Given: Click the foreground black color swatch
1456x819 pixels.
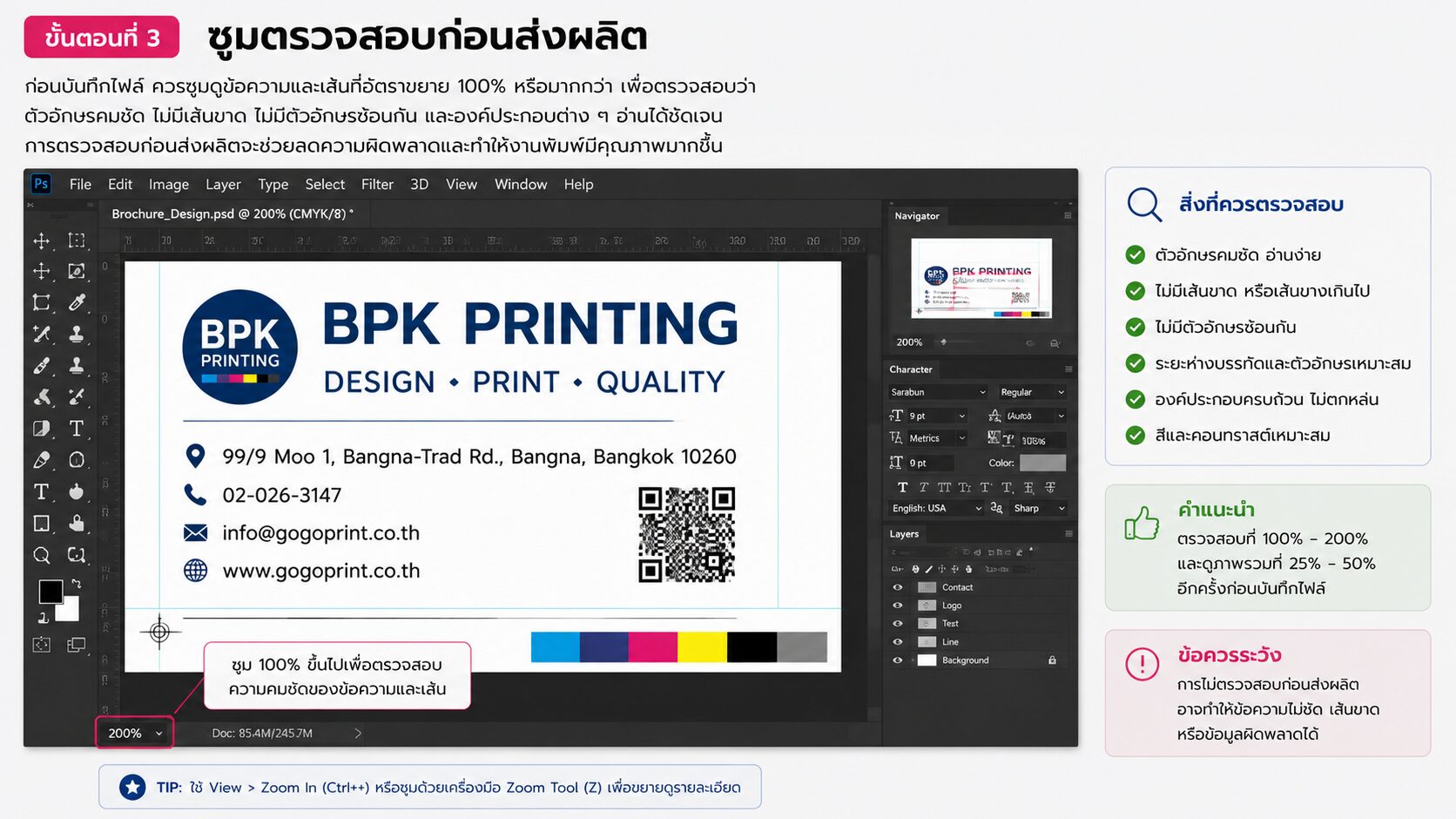Looking at the screenshot, I should (50, 591).
